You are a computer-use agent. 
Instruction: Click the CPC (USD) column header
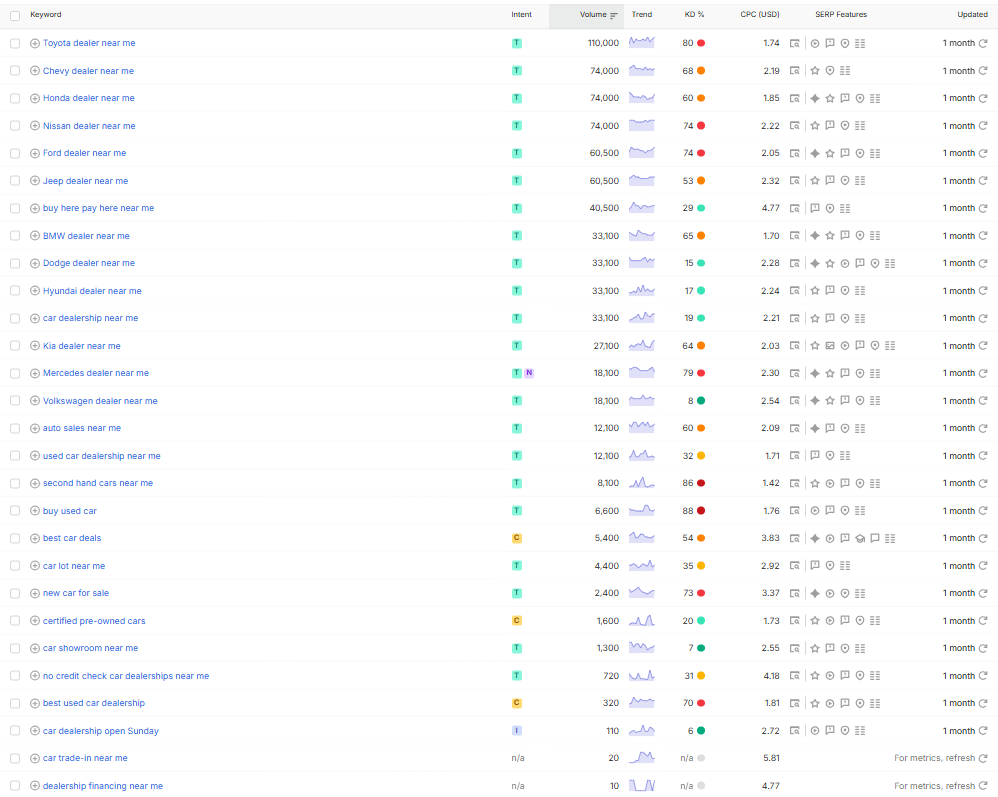(760, 15)
